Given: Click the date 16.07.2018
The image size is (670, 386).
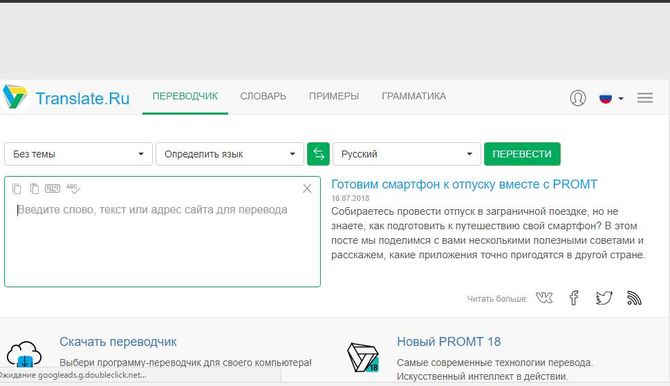Looking at the screenshot, I should click(x=350, y=198).
